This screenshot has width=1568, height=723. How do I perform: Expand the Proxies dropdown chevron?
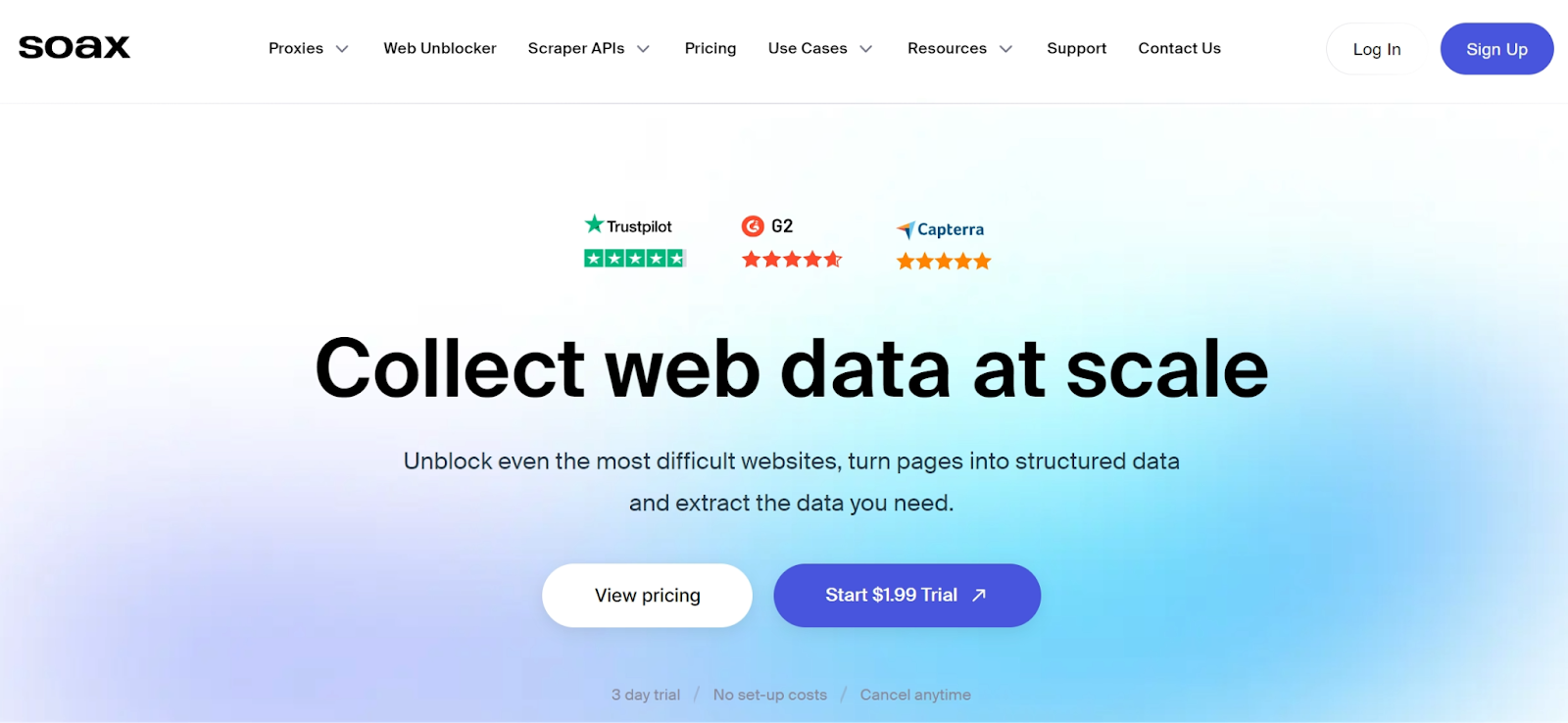point(342,49)
